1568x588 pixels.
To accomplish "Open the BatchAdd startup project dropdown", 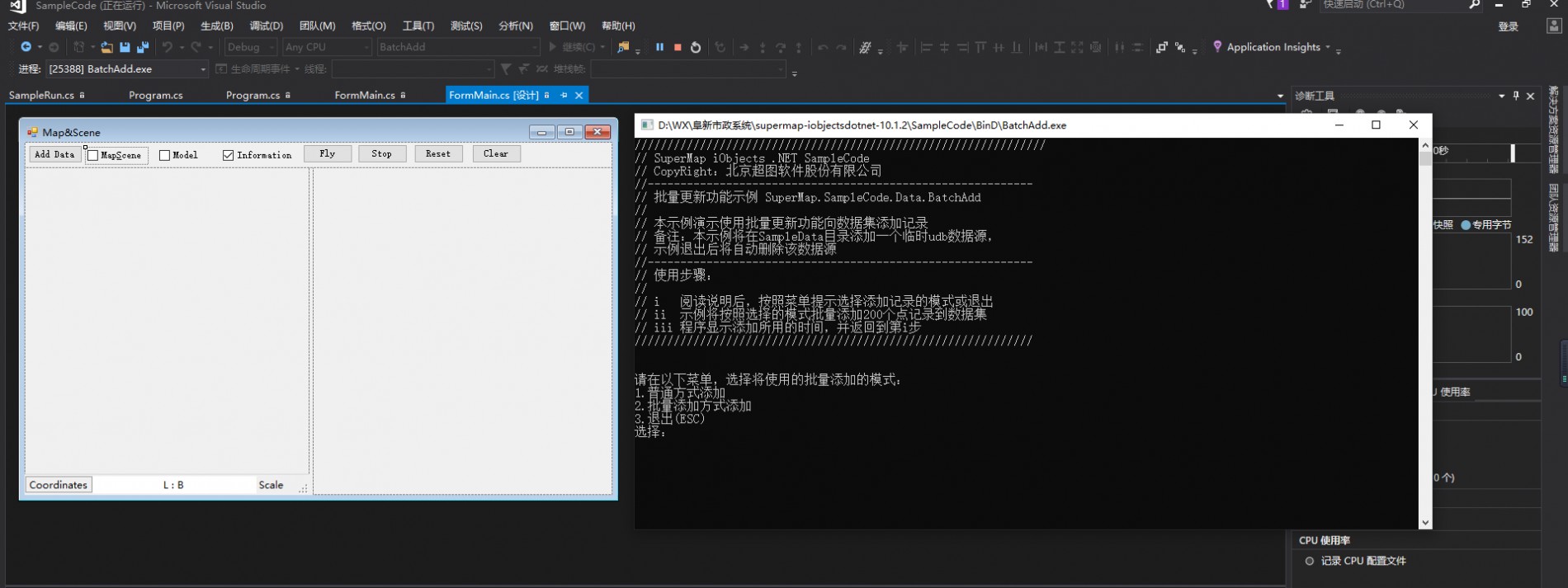I will 458,47.
